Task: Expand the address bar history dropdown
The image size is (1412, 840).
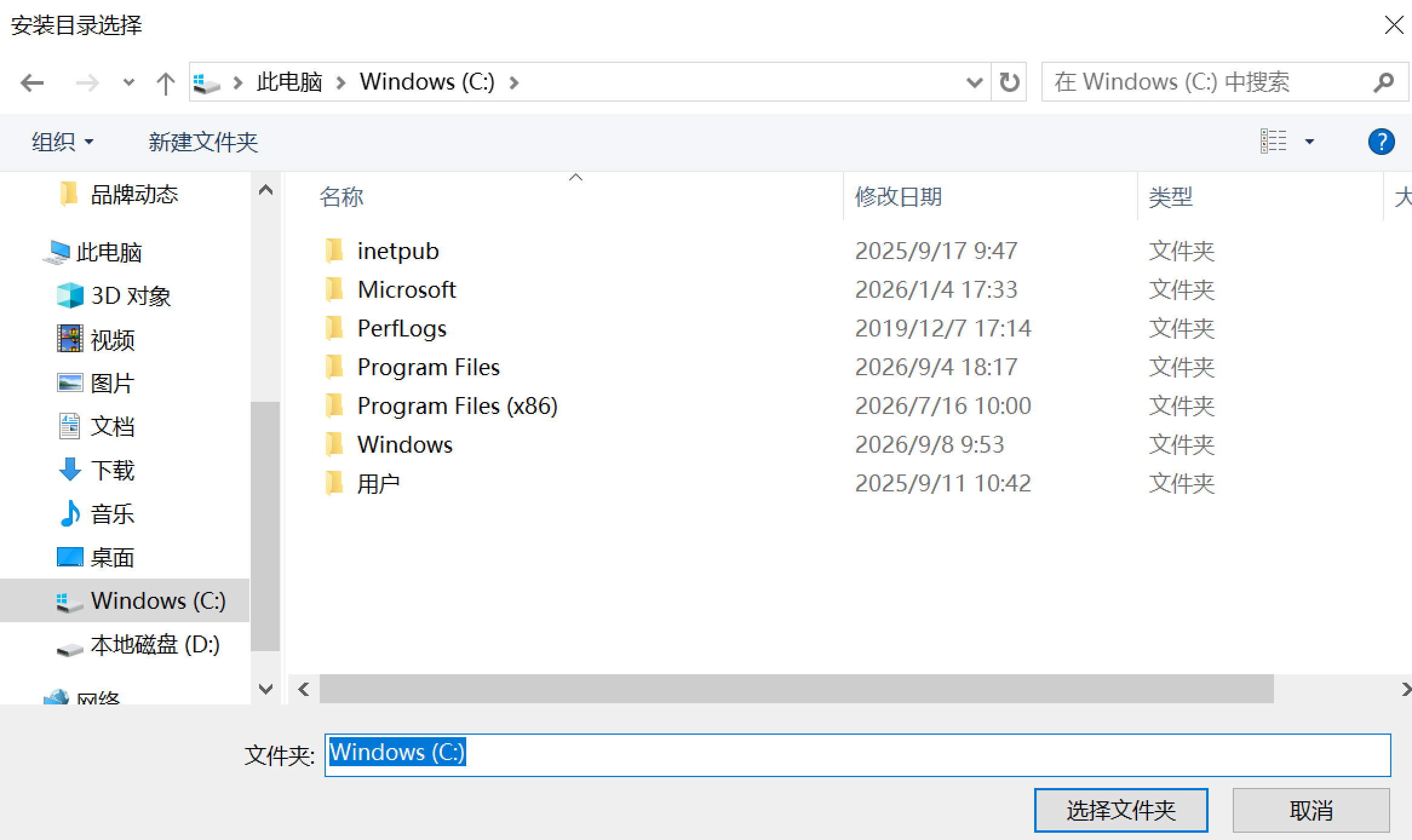Action: tap(974, 82)
